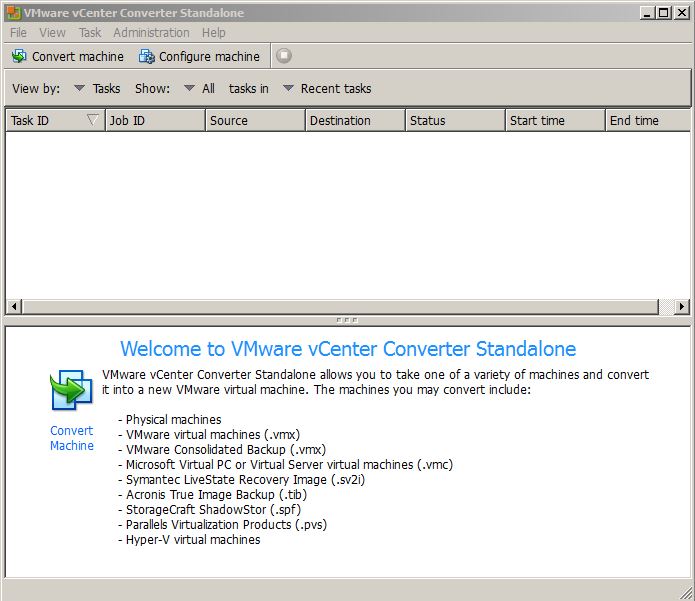Click the End time column header
Viewport: 695px width, 601px height.
coord(648,121)
